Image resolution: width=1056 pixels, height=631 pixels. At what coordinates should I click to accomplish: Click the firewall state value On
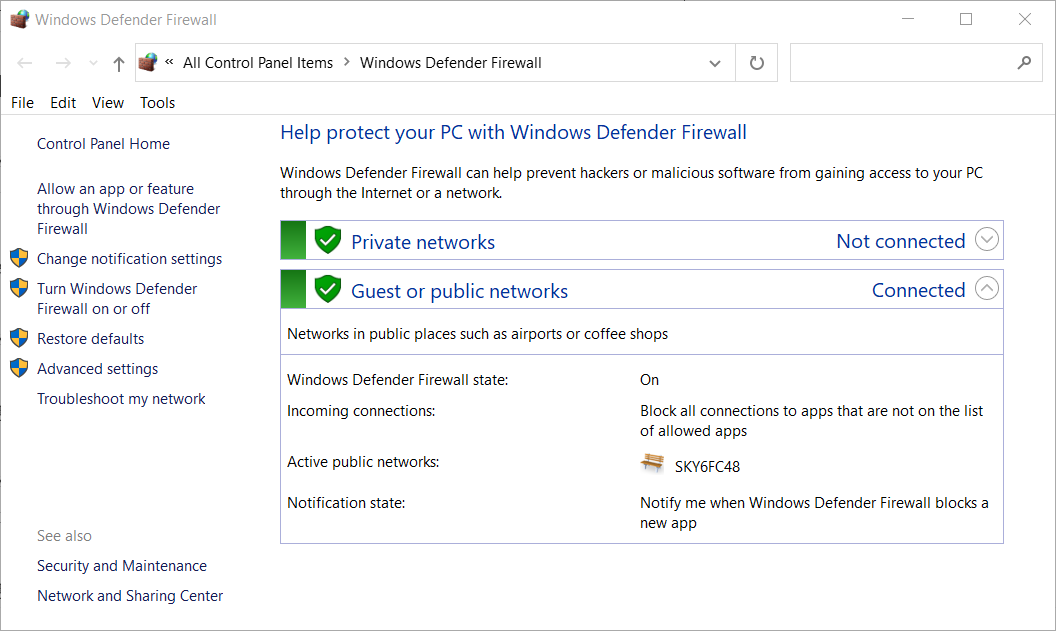click(x=649, y=380)
